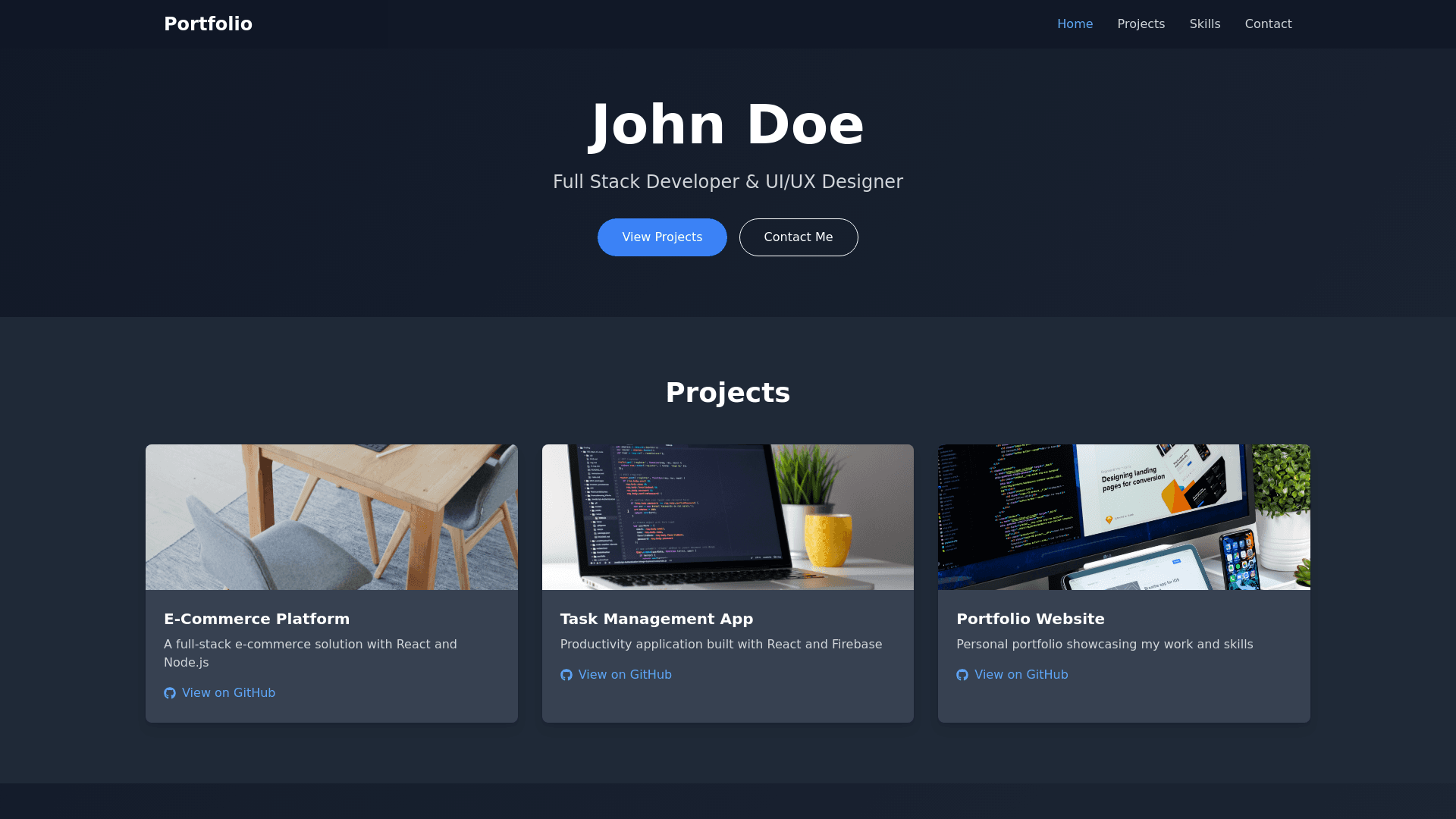This screenshot has width=1456, height=819.
Task: Click the E-Commerce Platform card title
Action: [x=256, y=619]
